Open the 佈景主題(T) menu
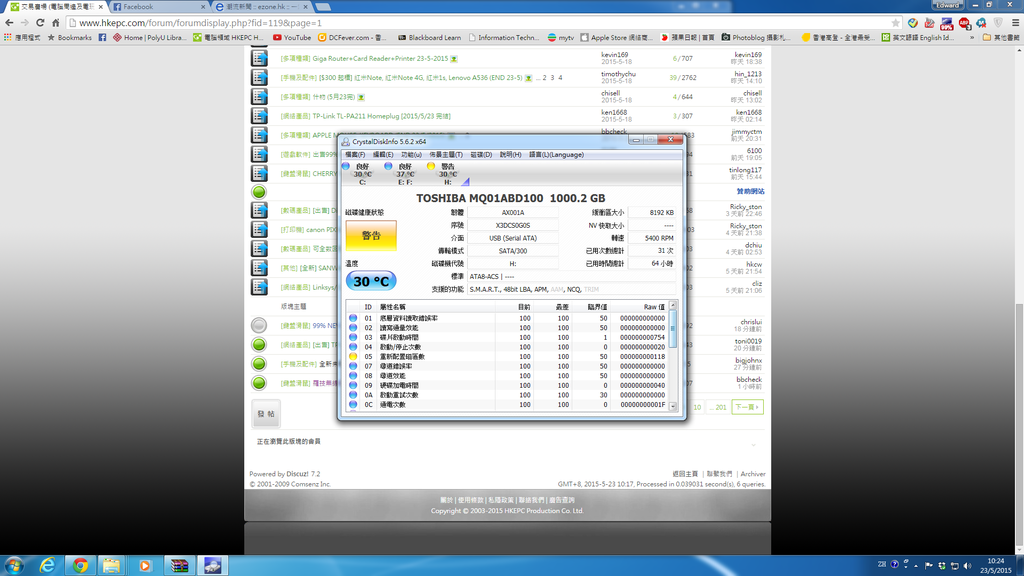This screenshot has height=576, width=1024. 445,155
